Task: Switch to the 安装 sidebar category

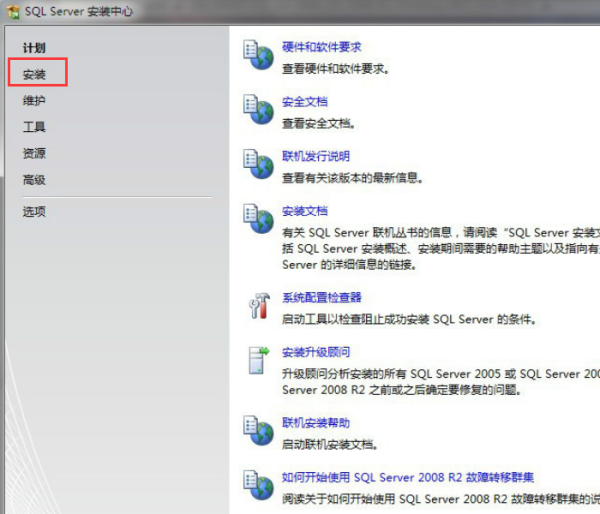Action: pos(34,74)
